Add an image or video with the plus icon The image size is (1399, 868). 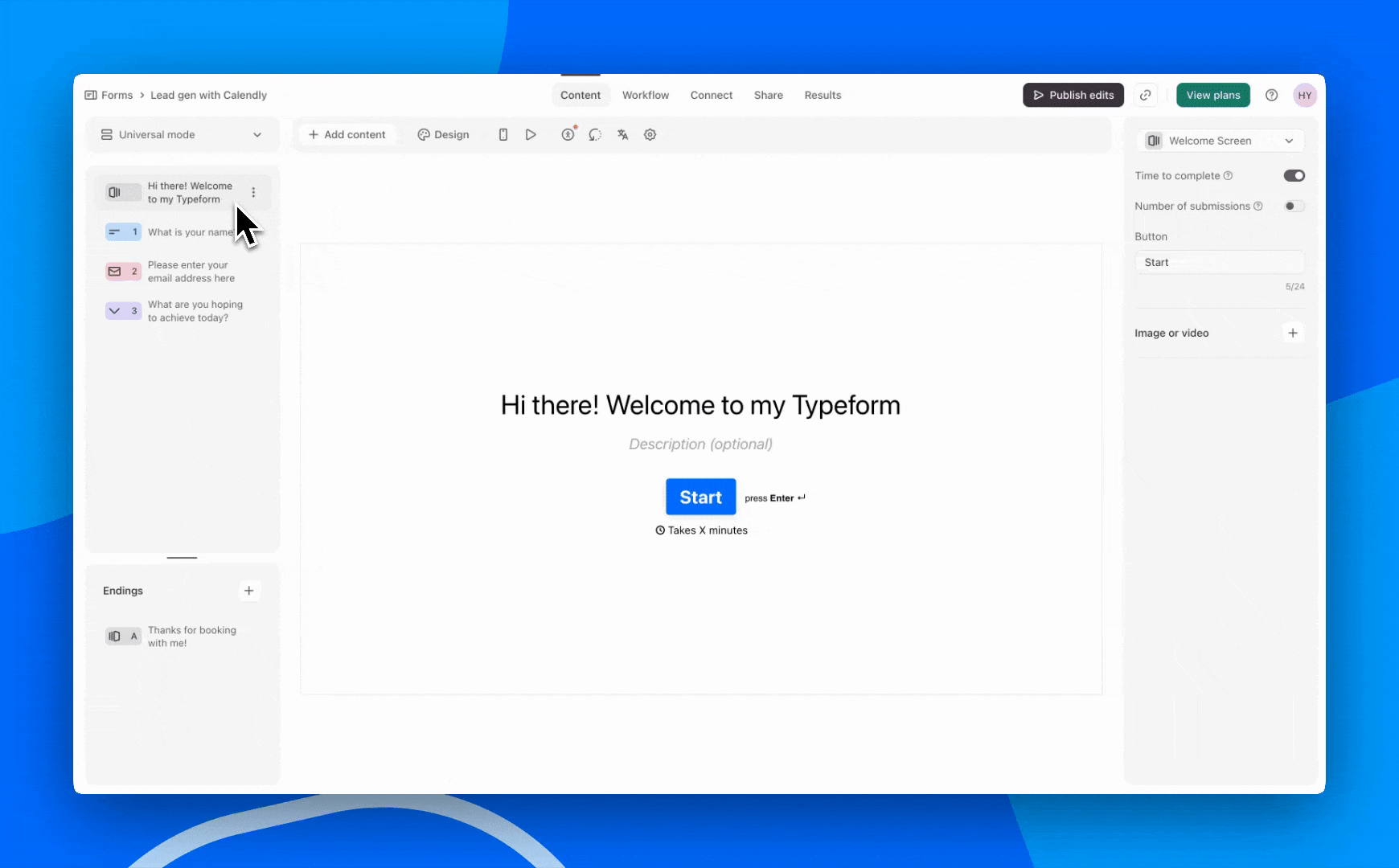(1292, 332)
